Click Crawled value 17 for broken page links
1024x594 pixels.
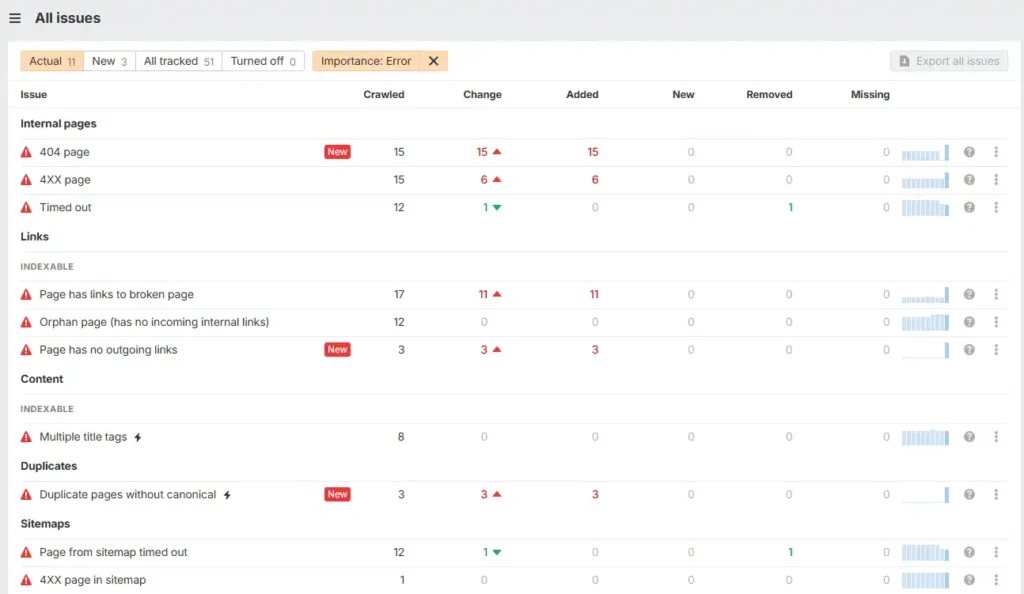tap(399, 294)
